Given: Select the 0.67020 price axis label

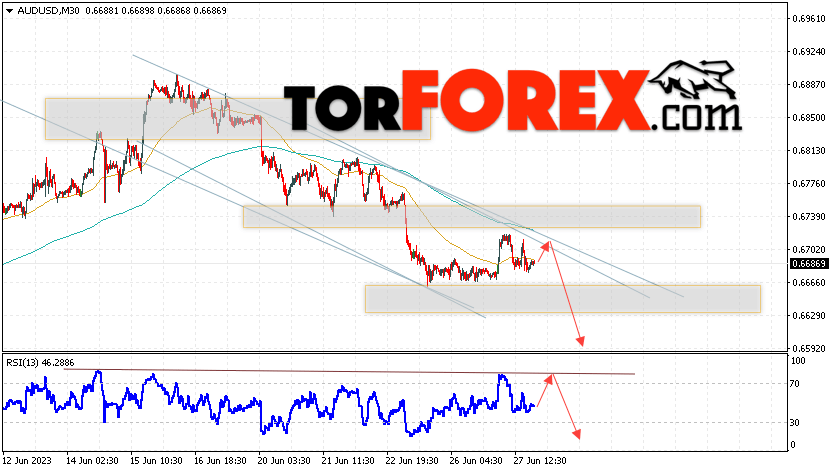Looking at the screenshot, I should 809,249.
